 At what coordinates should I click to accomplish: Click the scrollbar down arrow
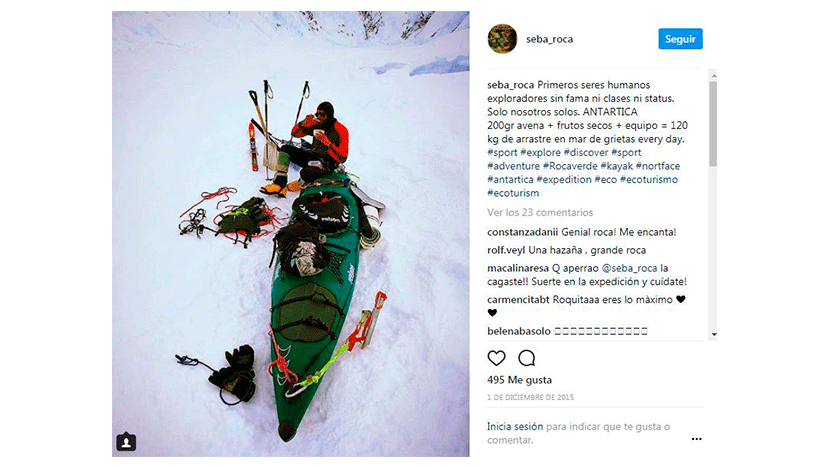coord(714,335)
